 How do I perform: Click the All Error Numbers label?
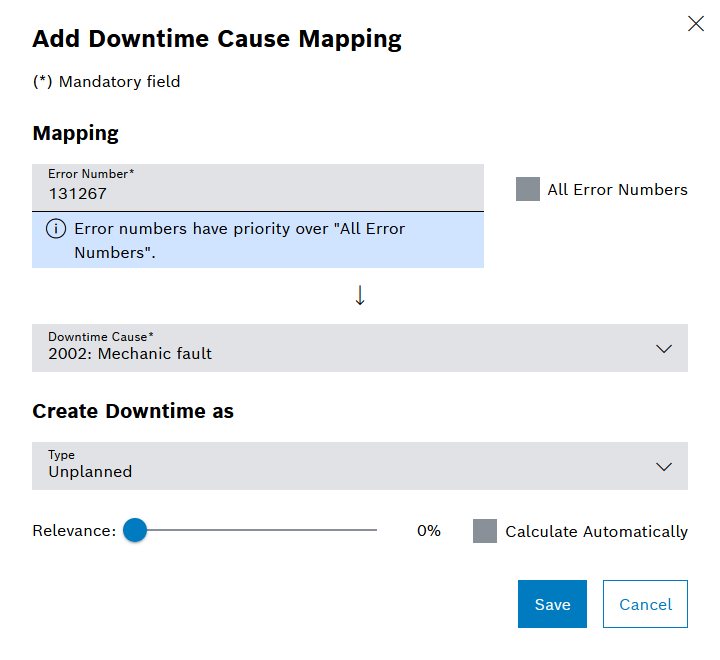[617, 189]
